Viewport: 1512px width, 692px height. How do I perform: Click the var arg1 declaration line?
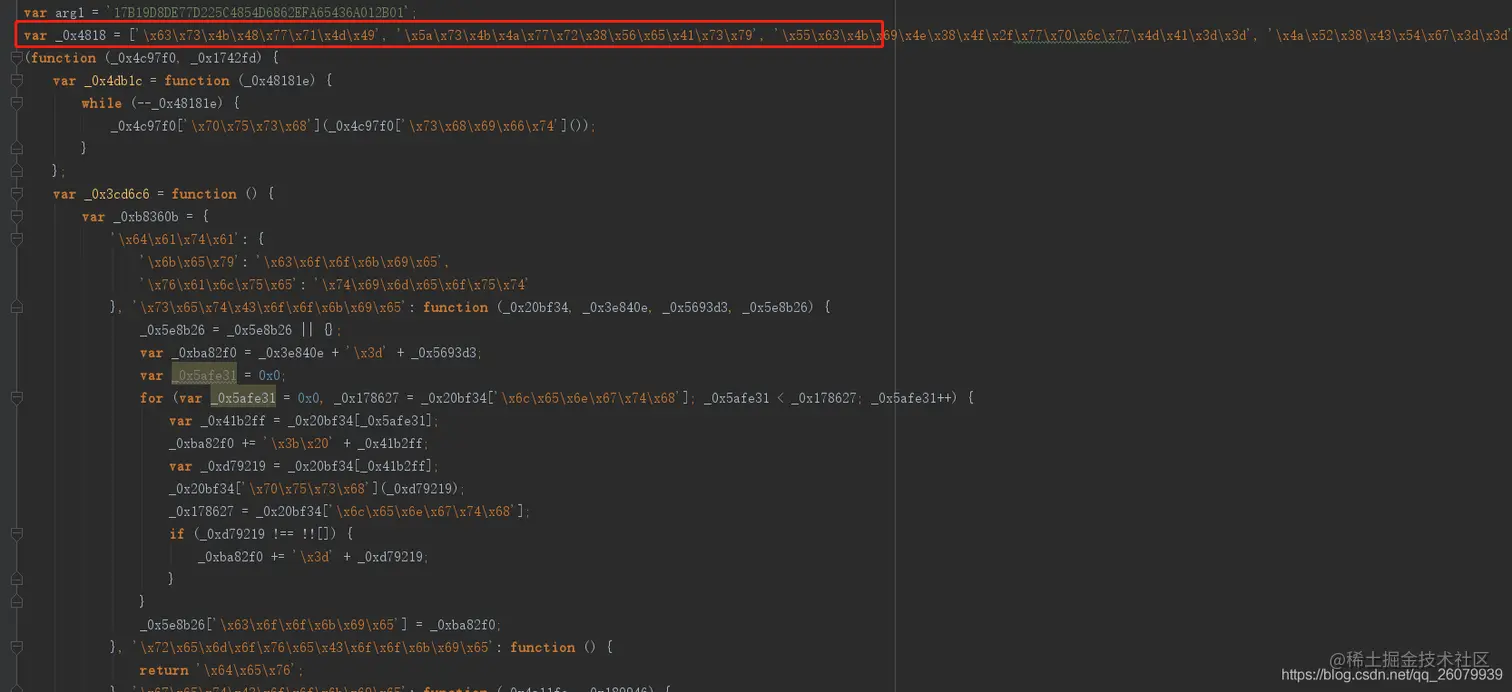click(x=221, y=13)
